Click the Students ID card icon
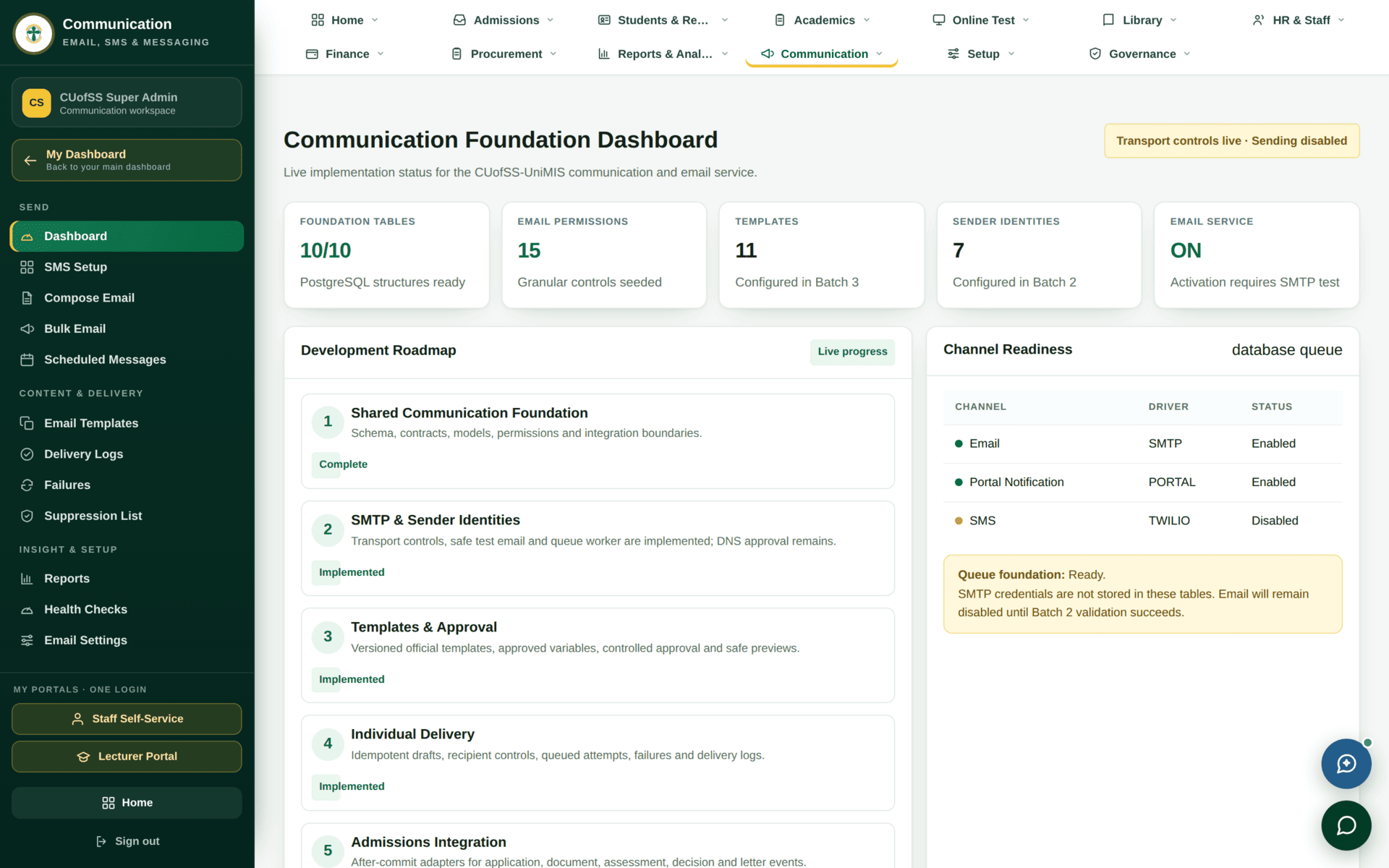Viewport: 1389px width, 868px height. click(x=604, y=20)
